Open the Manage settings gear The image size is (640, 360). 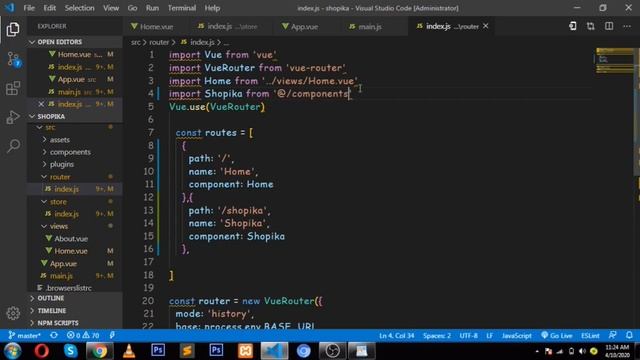13,313
